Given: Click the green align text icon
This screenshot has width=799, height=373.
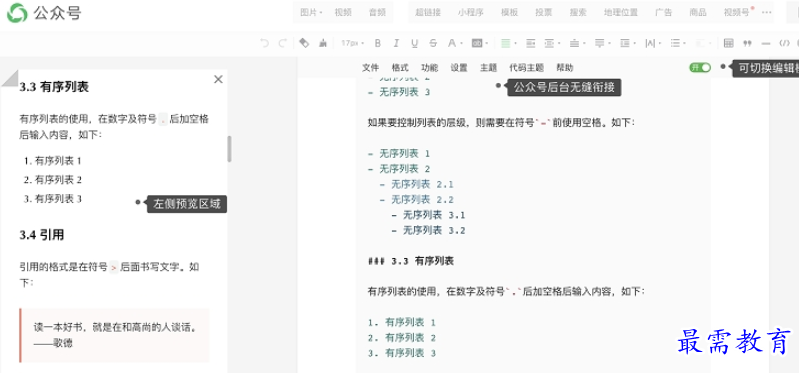Looking at the screenshot, I should coord(505,43).
